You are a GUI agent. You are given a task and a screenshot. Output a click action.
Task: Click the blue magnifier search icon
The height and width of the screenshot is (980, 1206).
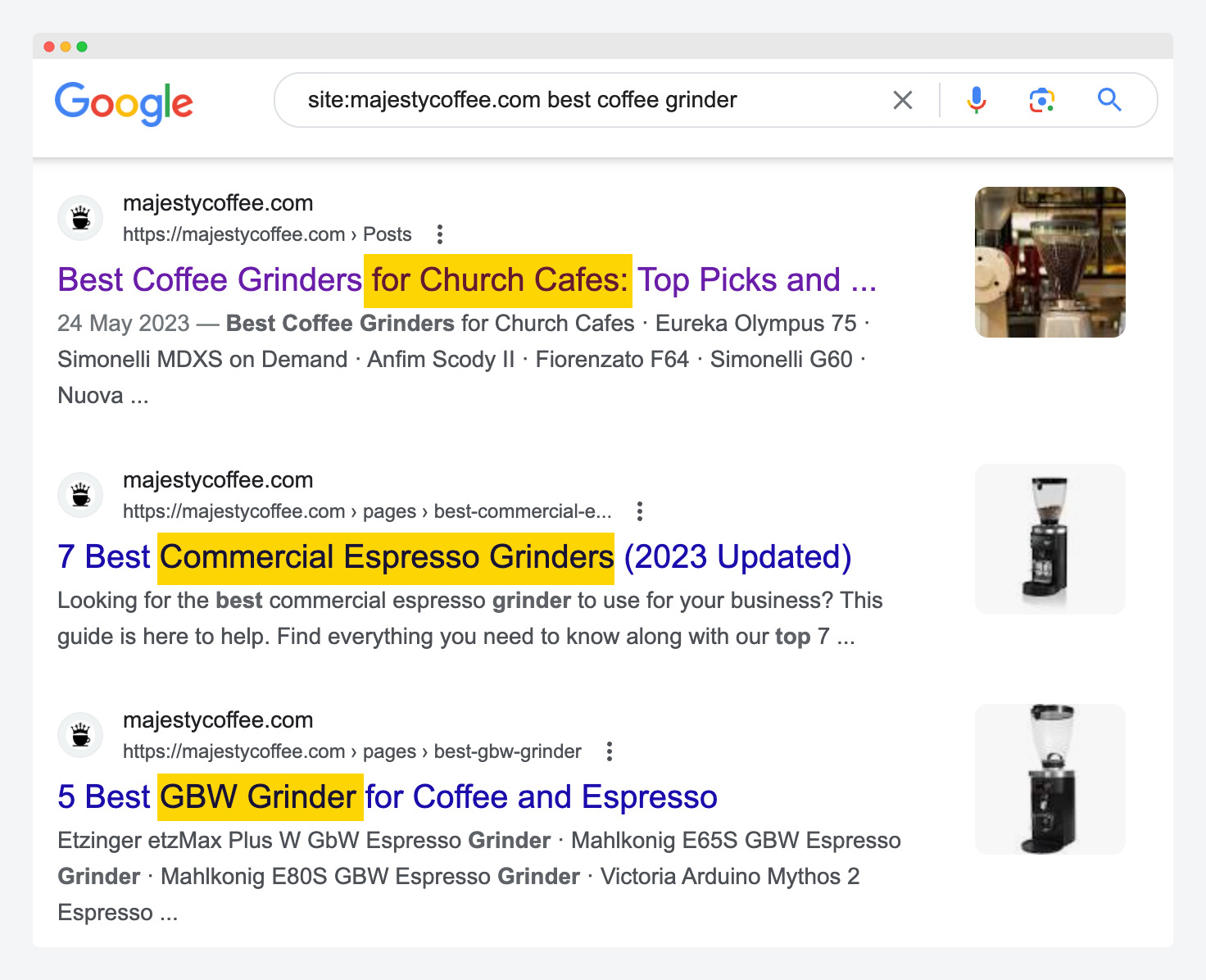tap(1109, 99)
